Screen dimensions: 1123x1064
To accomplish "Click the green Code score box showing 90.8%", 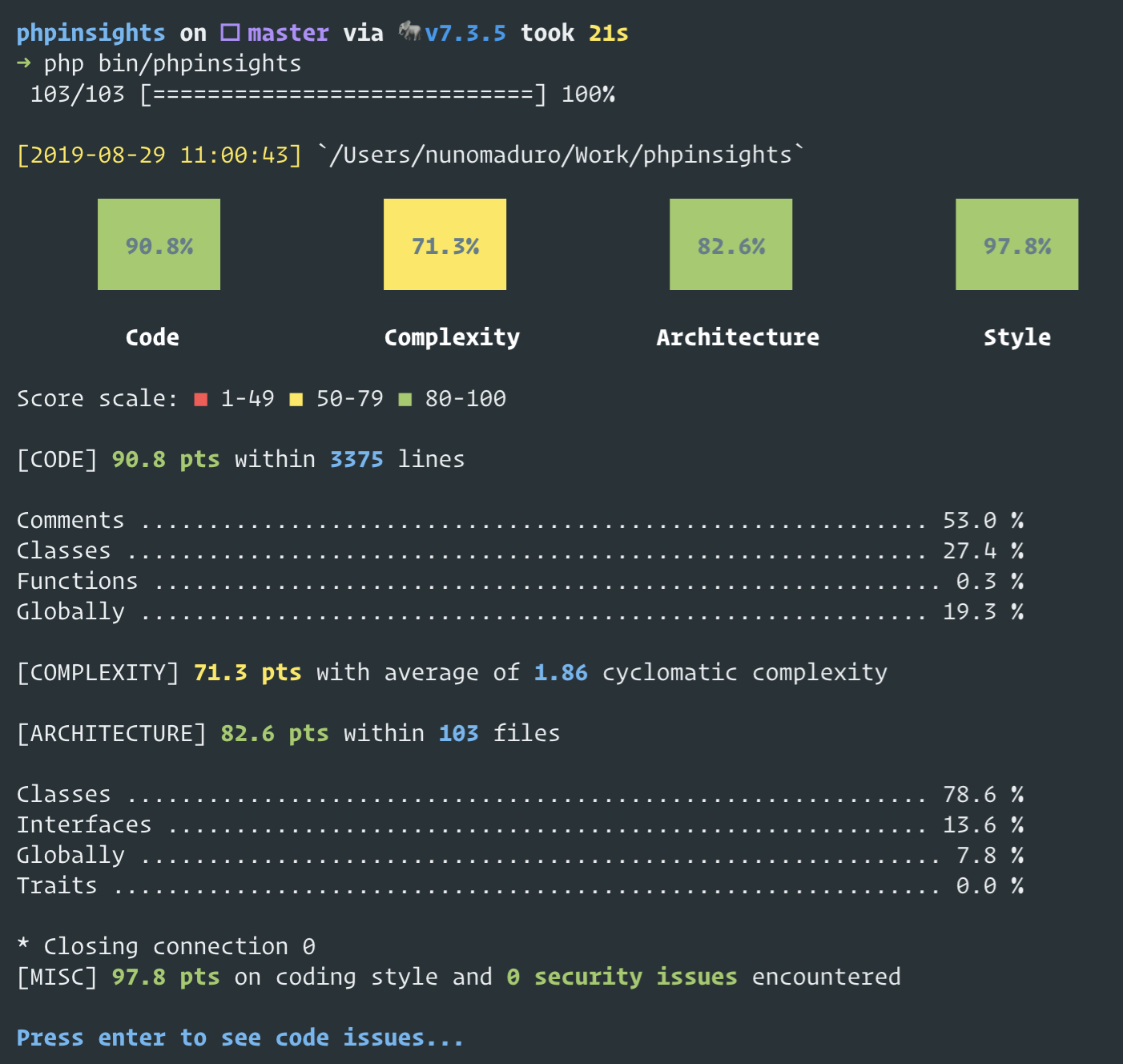I will point(158,244).
